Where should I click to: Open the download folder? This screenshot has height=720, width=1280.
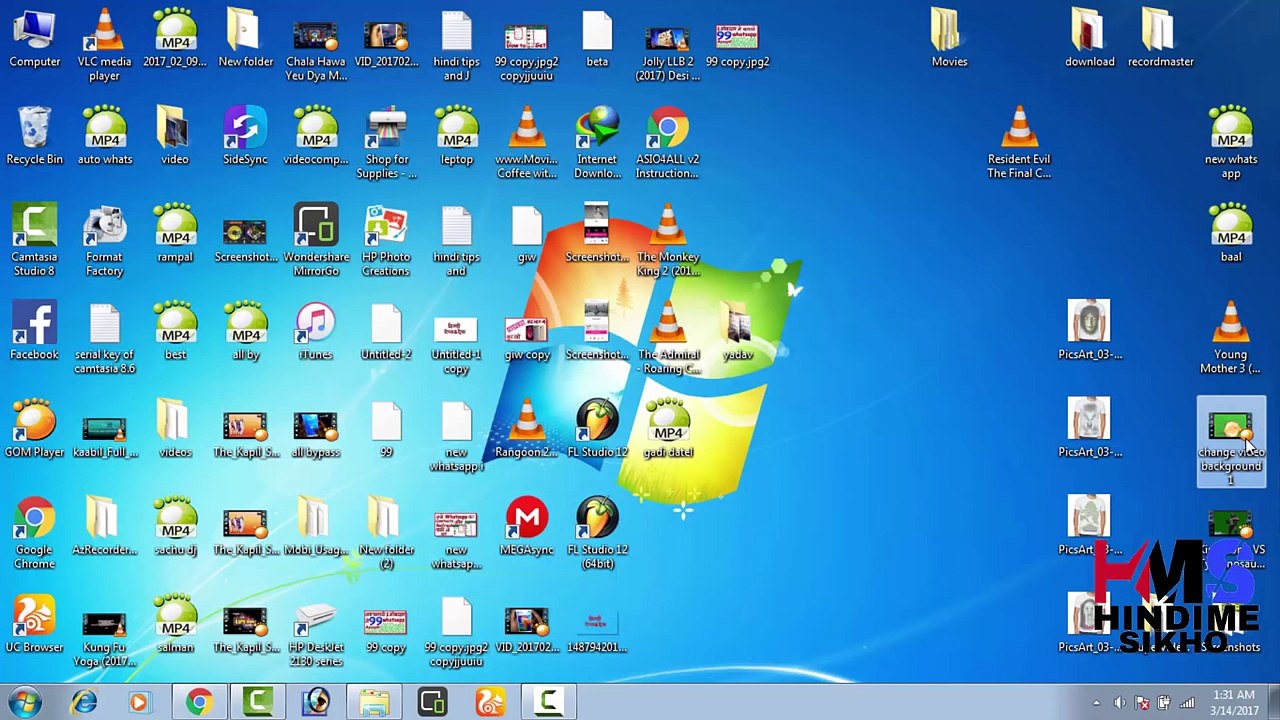pos(1089,38)
